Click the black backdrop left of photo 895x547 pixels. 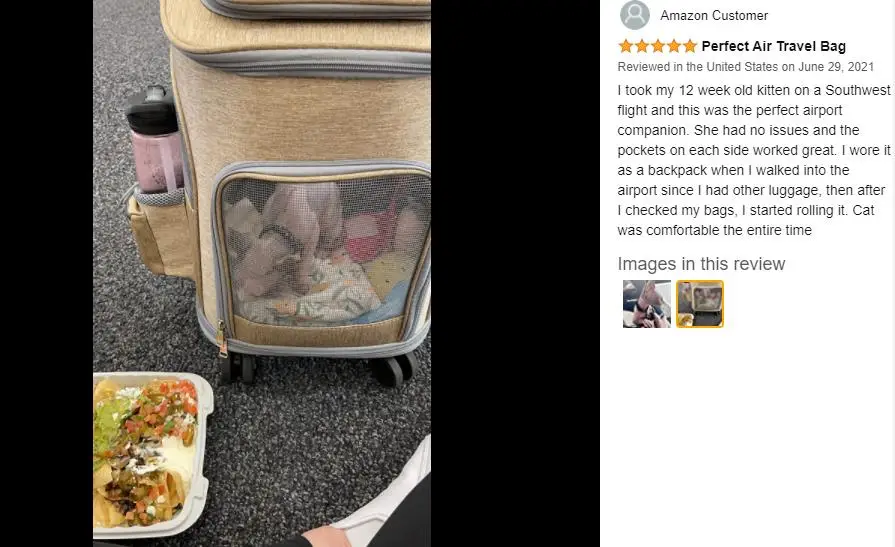click(x=46, y=274)
